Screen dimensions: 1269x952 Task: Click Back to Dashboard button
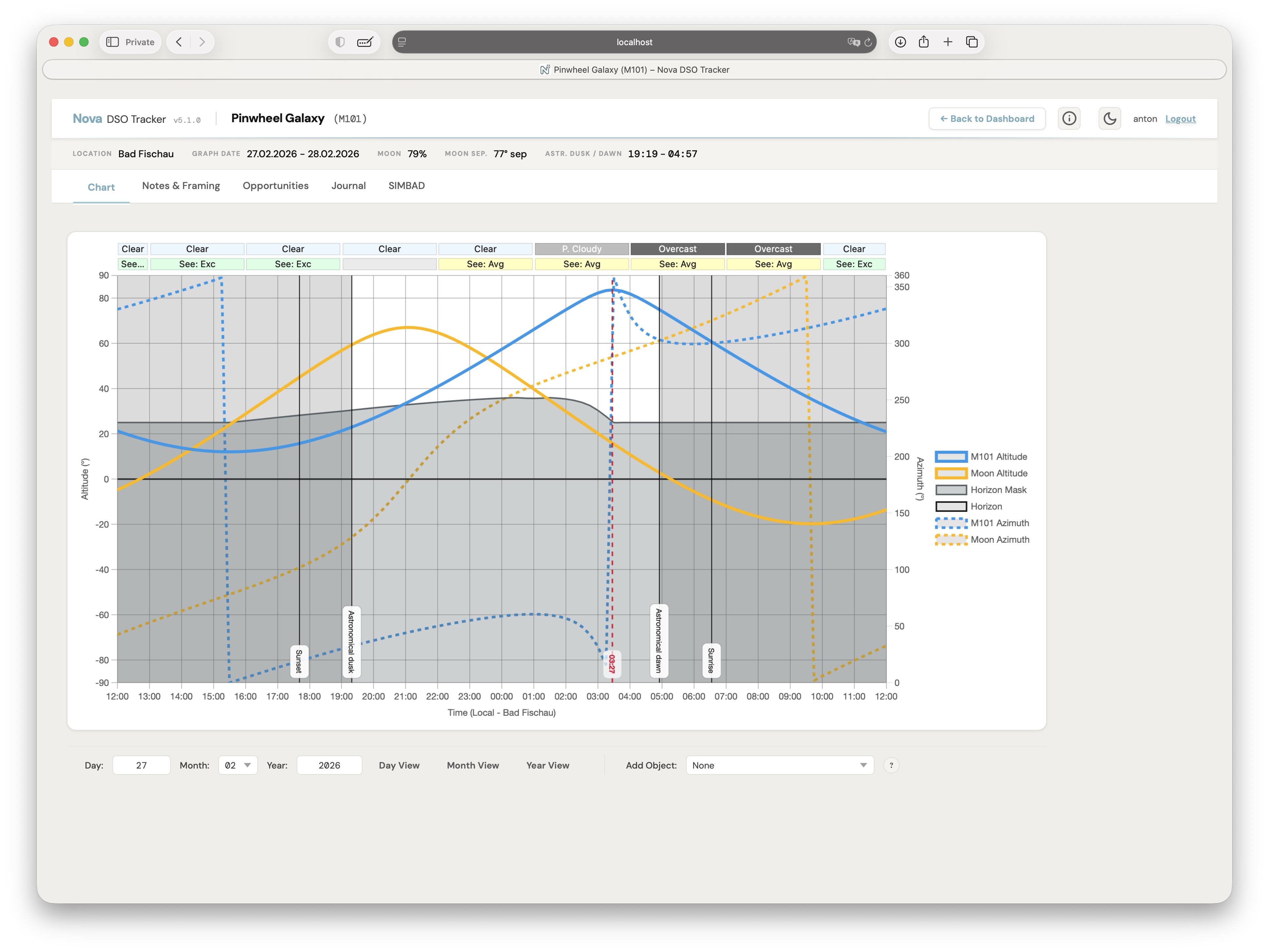coord(987,119)
